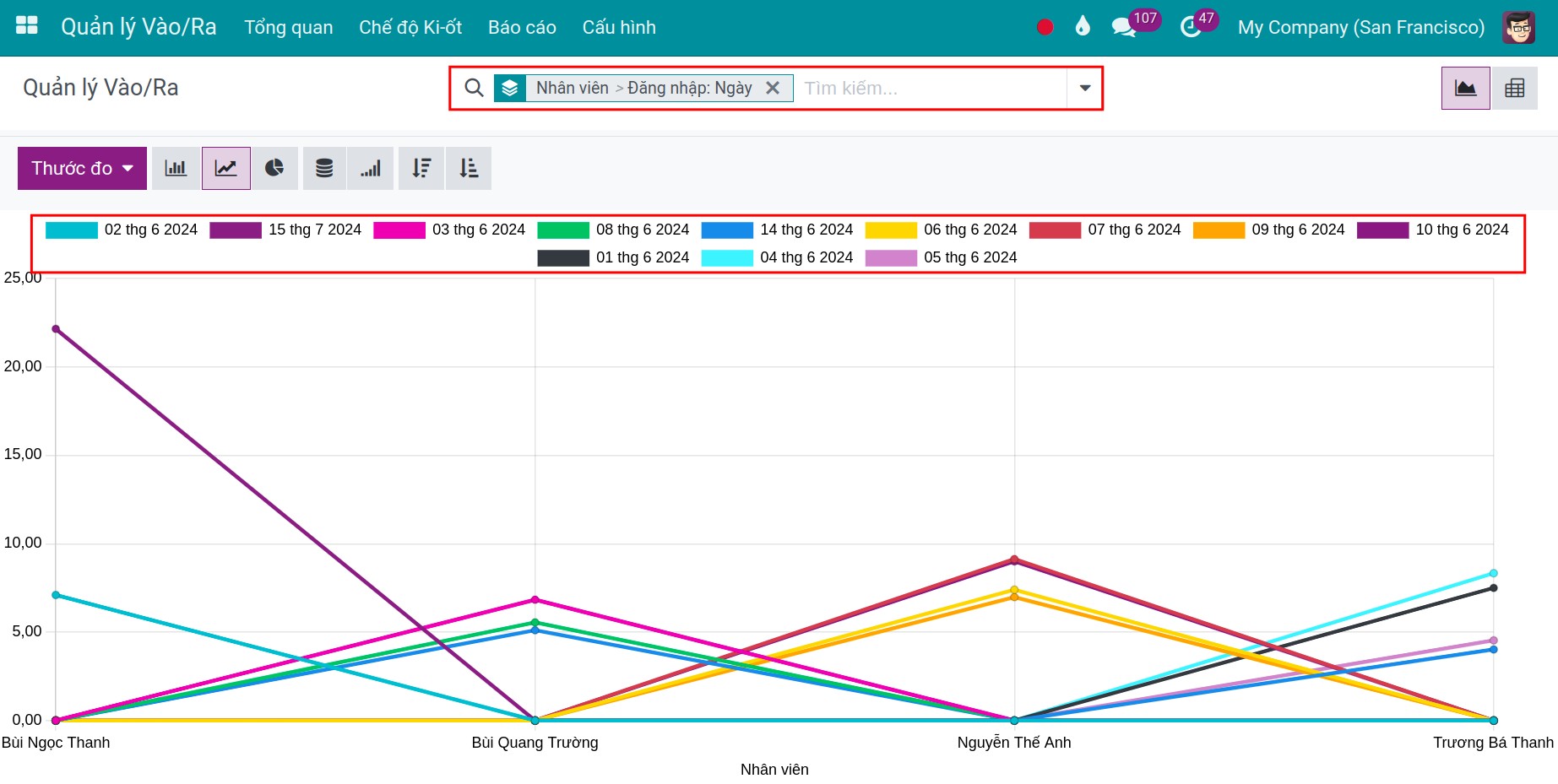Select bar chart mode
Screen dimensions: 1558x784
point(176,168)
